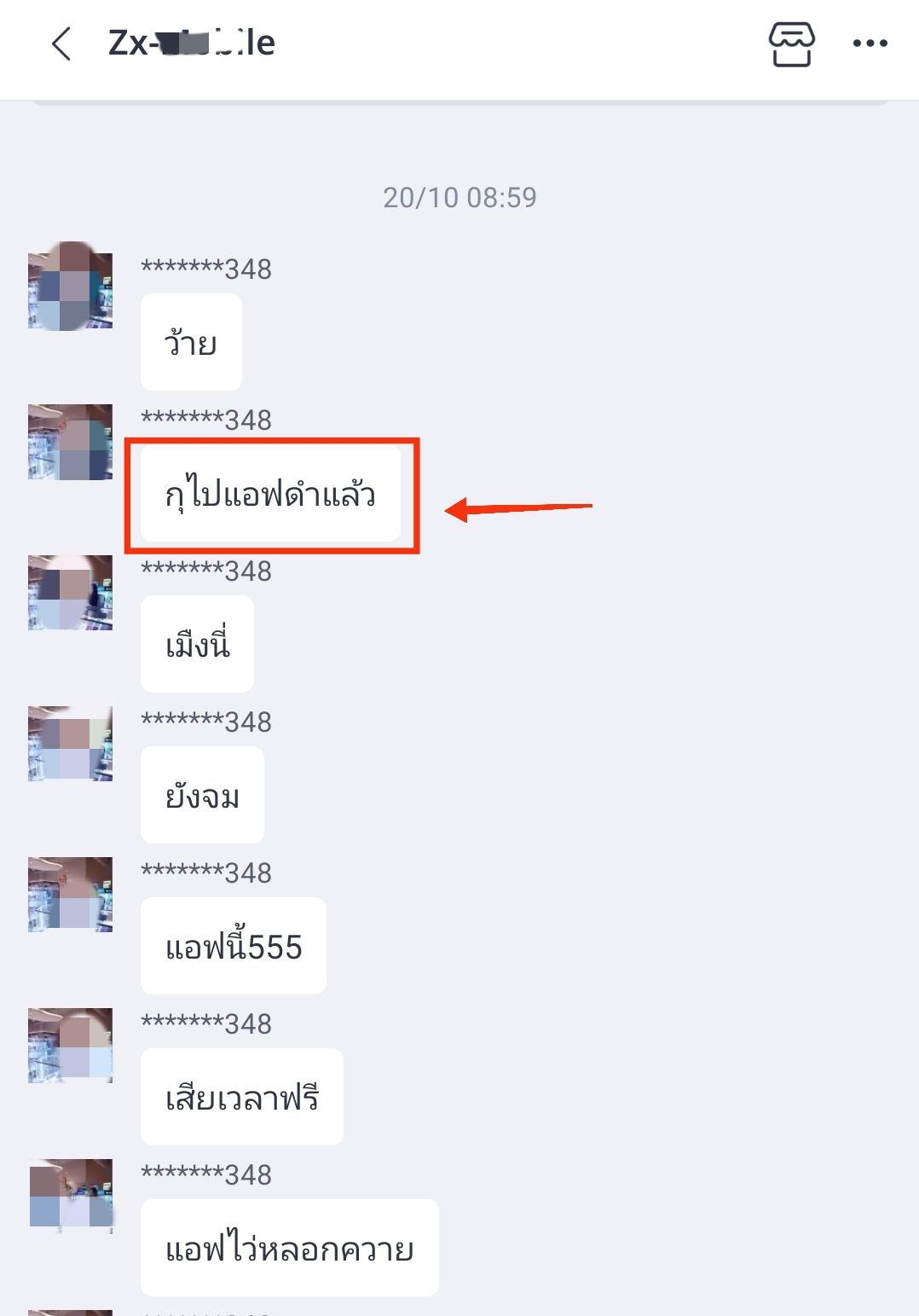The width and height of the screenshot is (919, 1316).
Task: Select the เมืงนี่ message bubble
Action: click(197, 644)
